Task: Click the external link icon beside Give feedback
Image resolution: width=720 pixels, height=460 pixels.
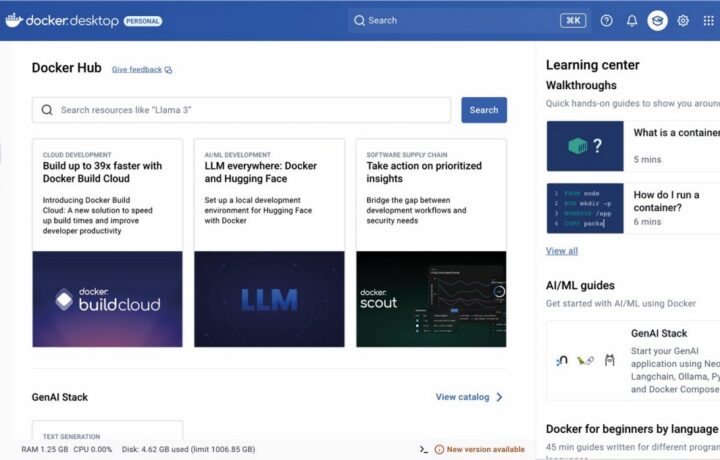Action: (169, 70)
